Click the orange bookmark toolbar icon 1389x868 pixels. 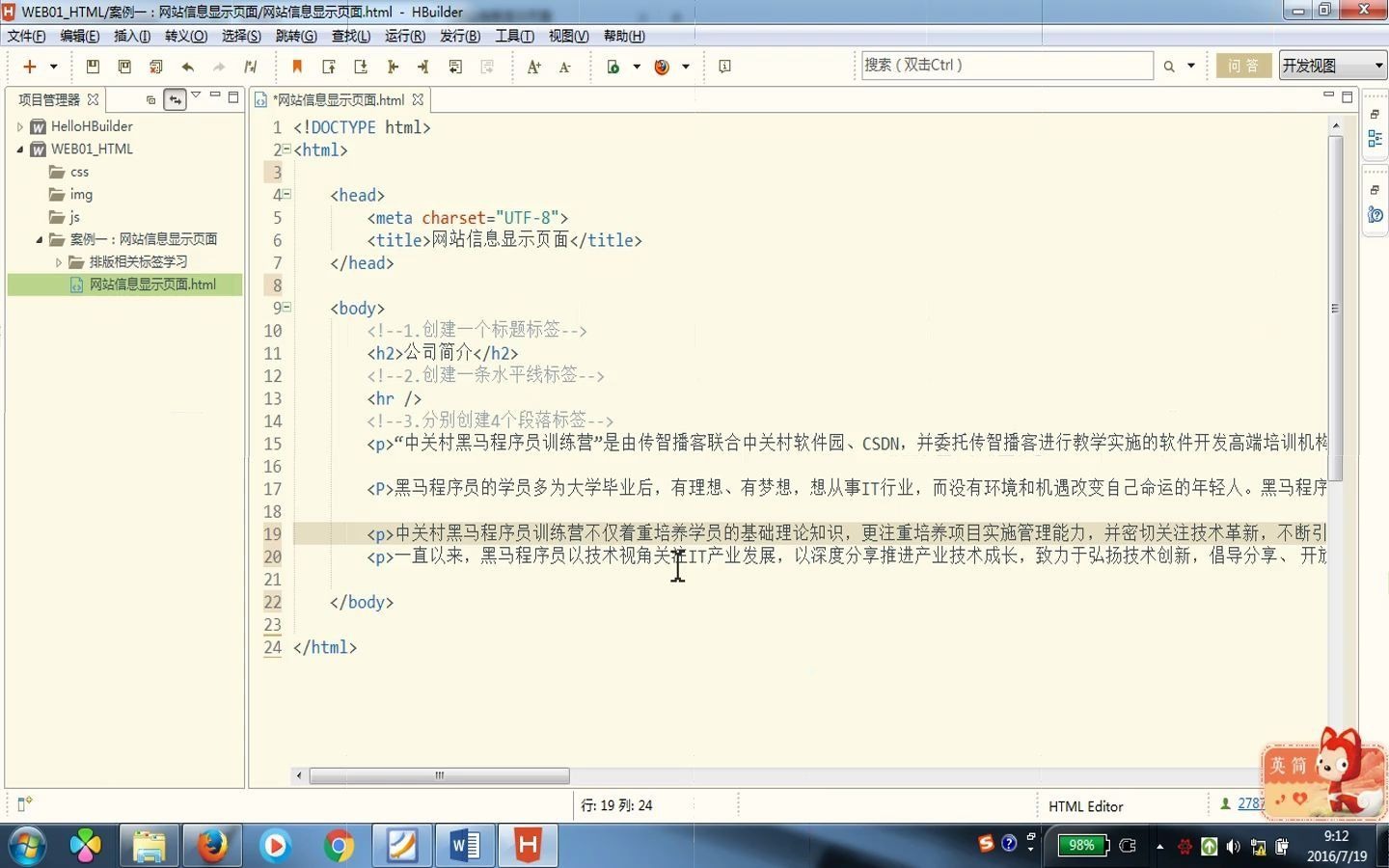tap(297, 67)
